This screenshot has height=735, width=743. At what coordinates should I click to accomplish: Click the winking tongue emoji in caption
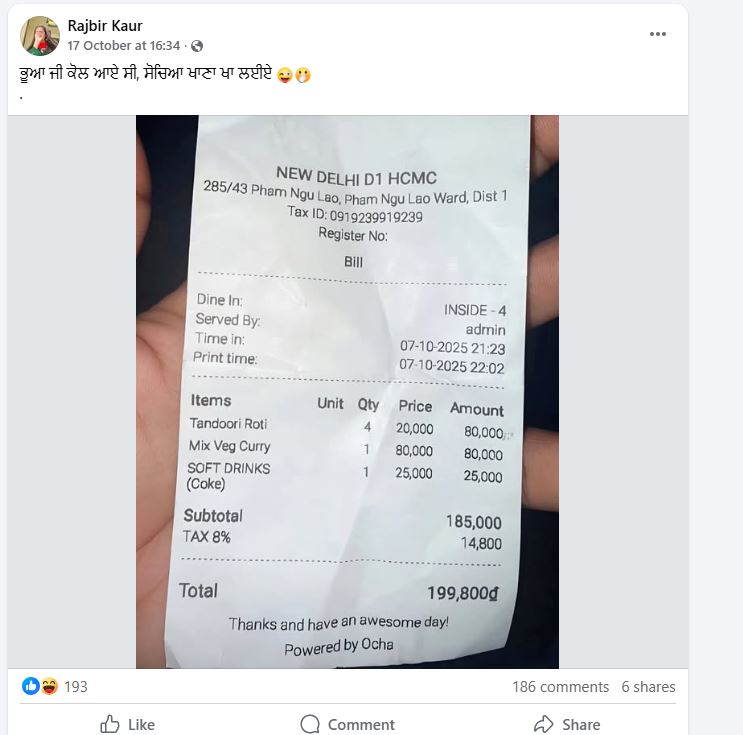click(x=285, y=75)
